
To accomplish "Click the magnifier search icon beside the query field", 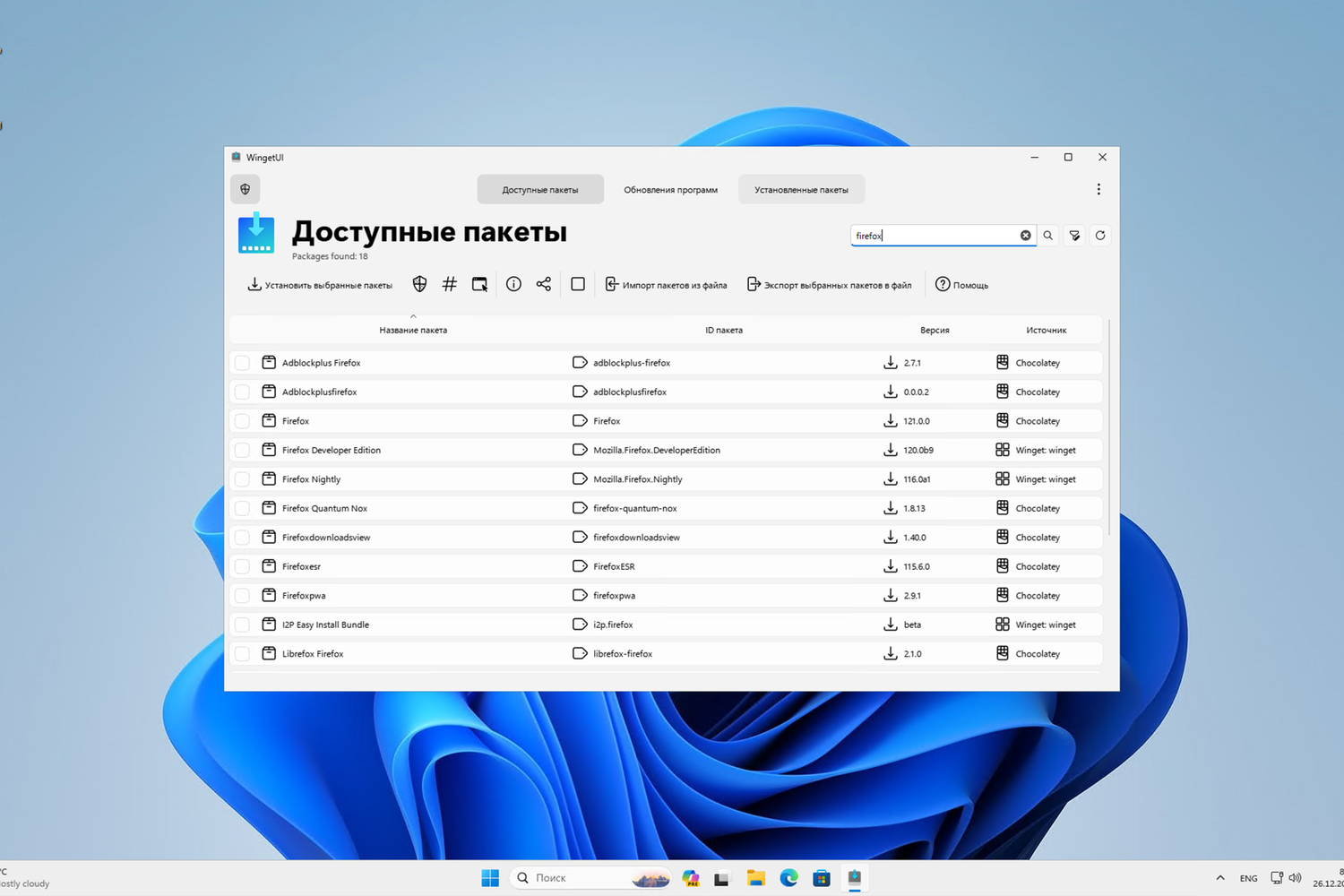I will point(1048,236).
